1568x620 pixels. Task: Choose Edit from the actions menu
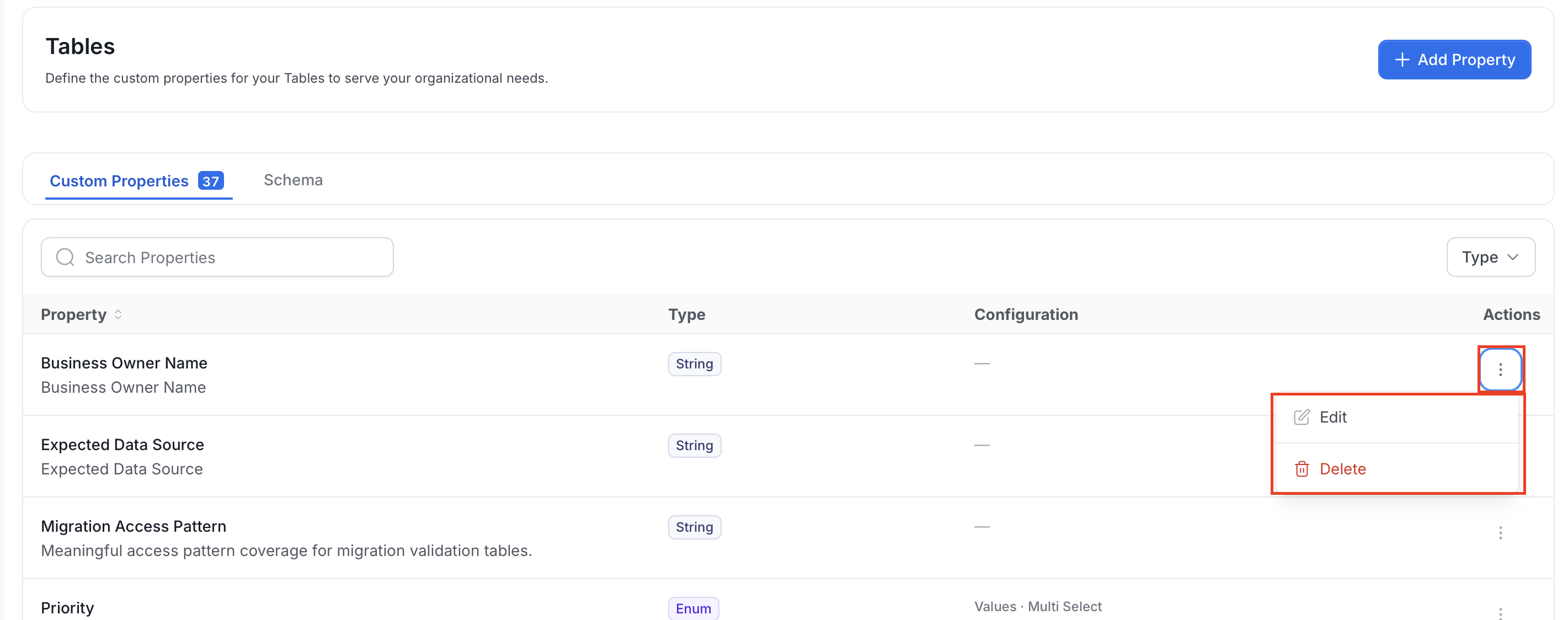coord(1396,418)
